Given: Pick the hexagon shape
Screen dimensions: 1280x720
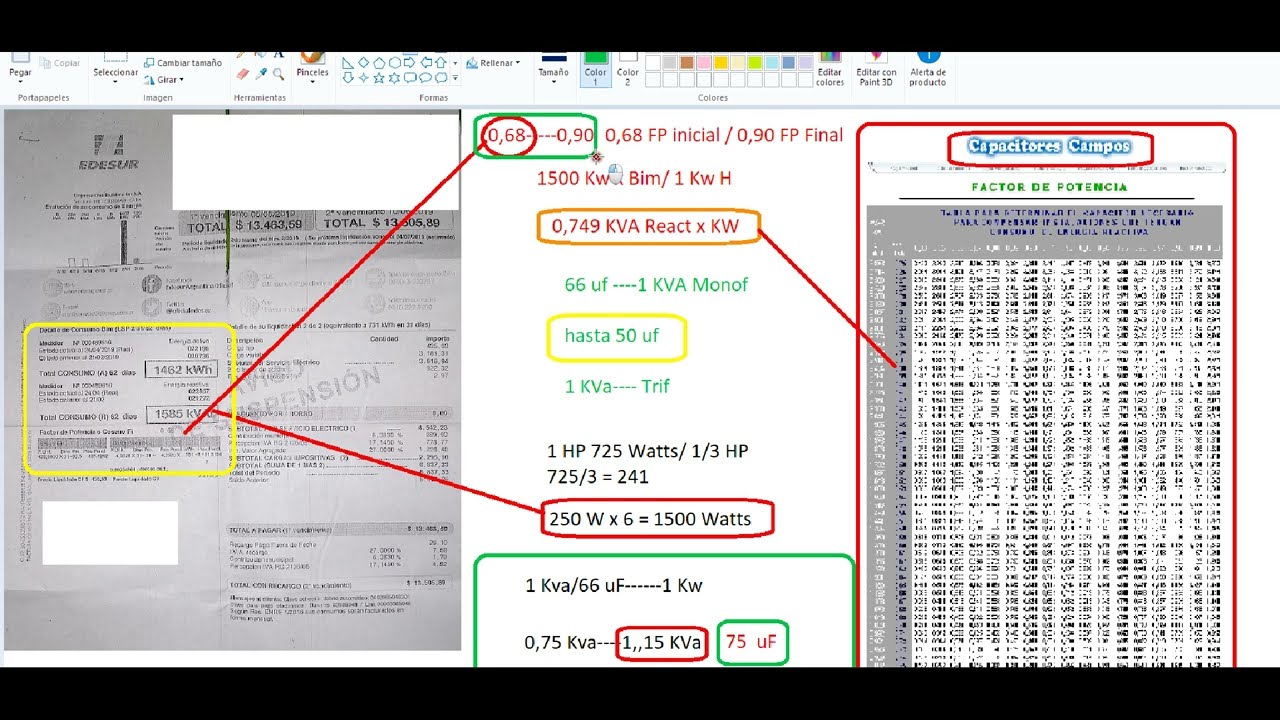Looking at the screenshot, I should coord(395,63).
